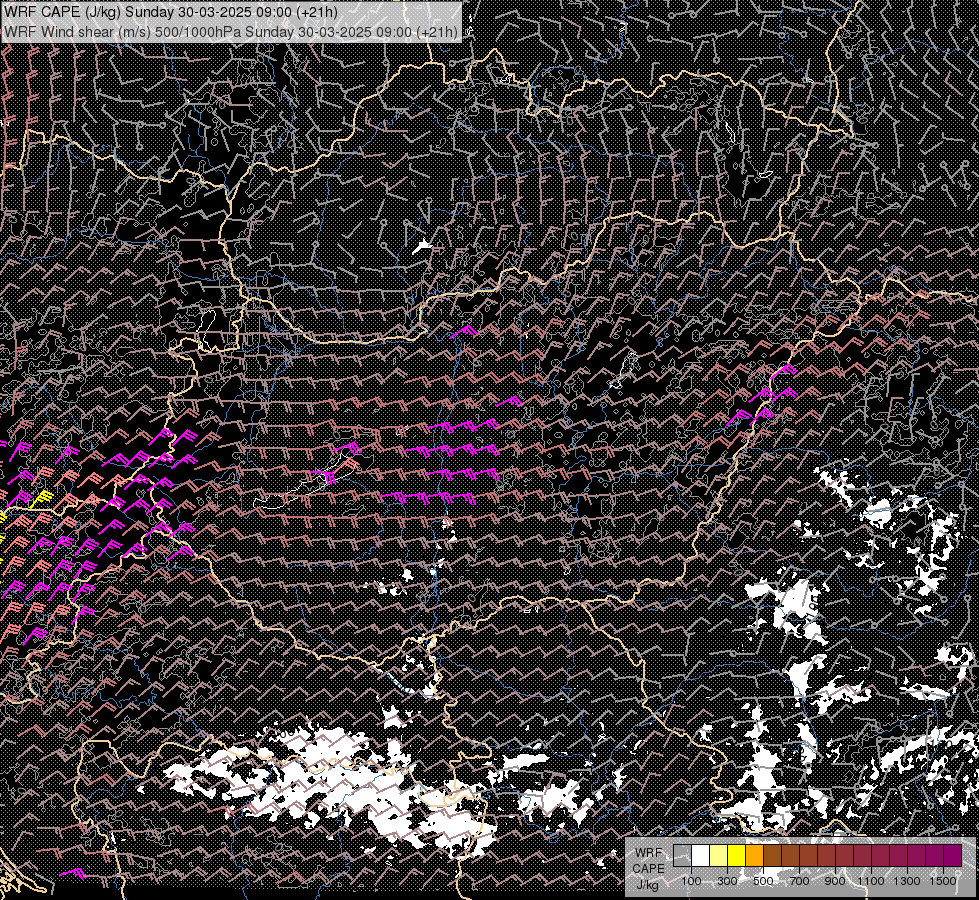
Task: Click the 'J/kg' unit label in legend
Action: (x=648, y=886)
